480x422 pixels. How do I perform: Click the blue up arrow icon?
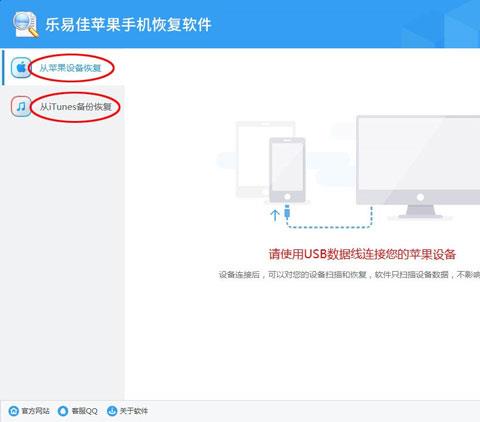pyautogui.click(x=275, y=215)
